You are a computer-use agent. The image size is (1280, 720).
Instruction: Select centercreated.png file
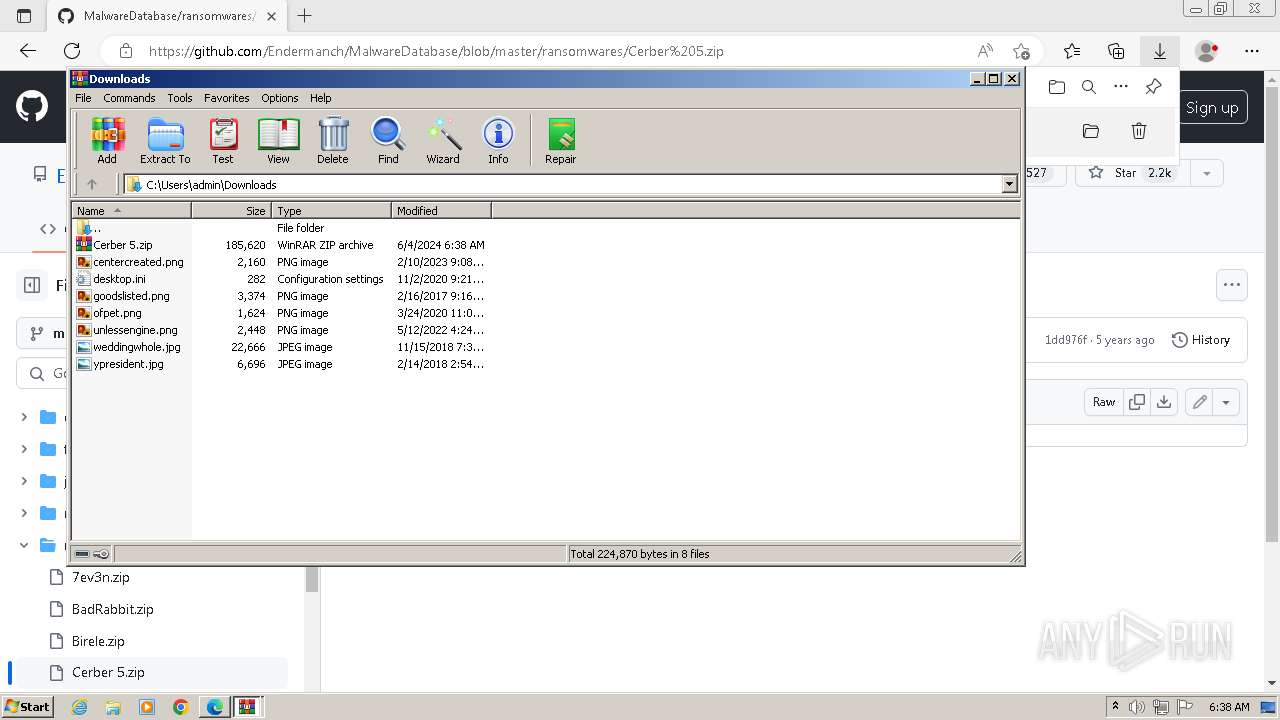[281, 262]
